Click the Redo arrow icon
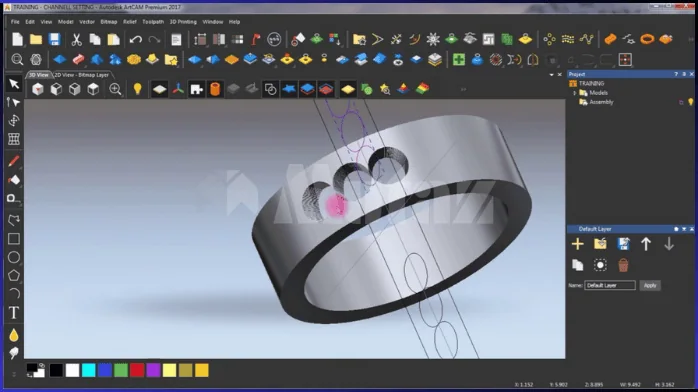698x392 pixels. pos(154,40)
